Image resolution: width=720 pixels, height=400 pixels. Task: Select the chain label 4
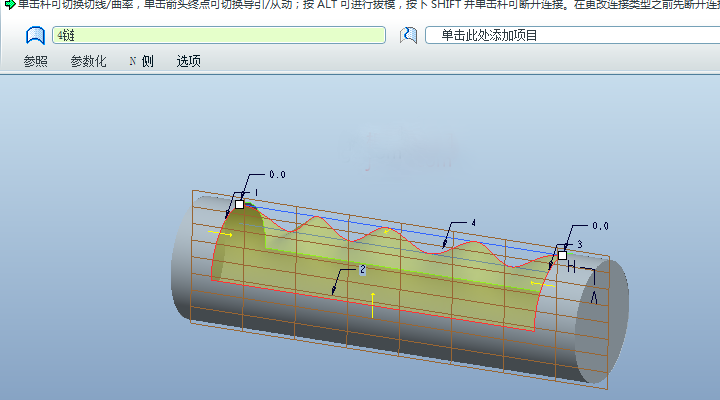(x=473, y=223)
